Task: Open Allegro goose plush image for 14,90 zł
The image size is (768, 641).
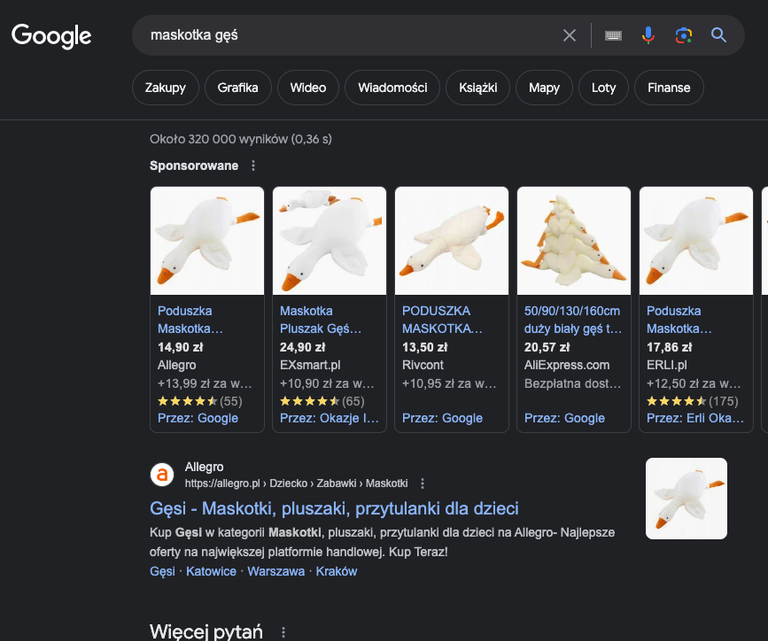Action: (207, 241)
